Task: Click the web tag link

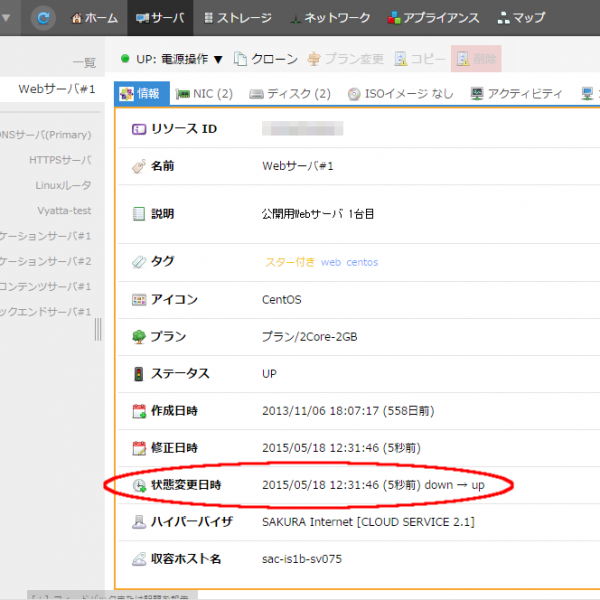Action: click(330, 262)
